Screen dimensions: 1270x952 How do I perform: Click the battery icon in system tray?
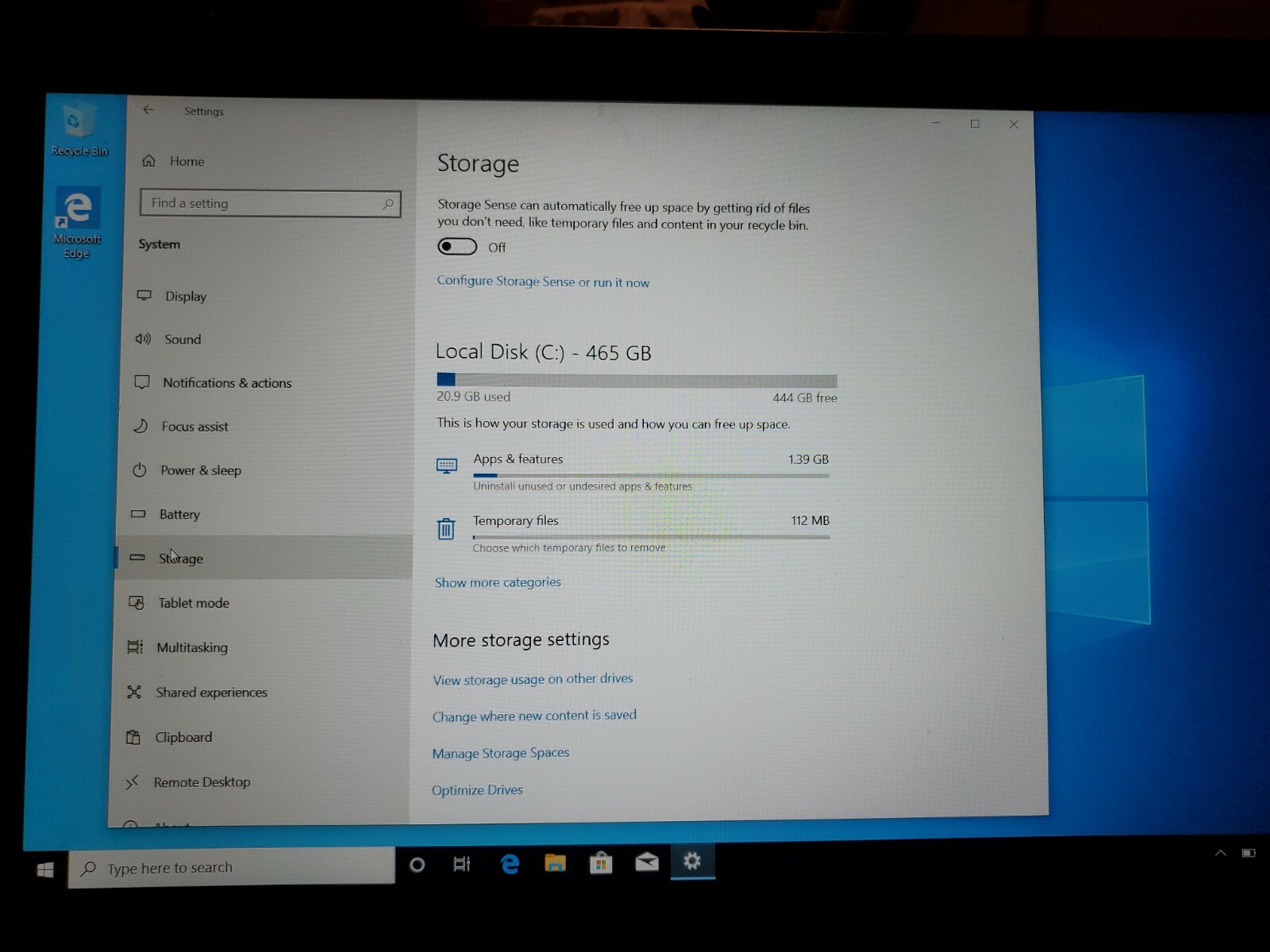click(1249, 854)
